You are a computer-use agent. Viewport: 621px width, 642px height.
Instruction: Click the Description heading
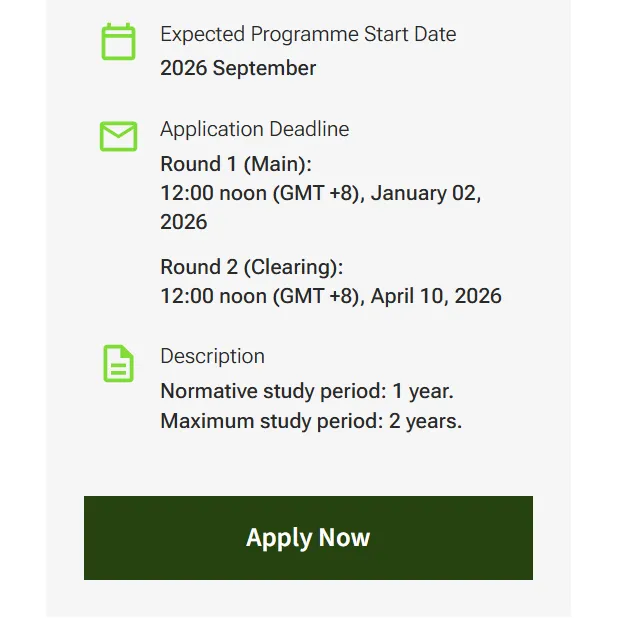[212, 356]
